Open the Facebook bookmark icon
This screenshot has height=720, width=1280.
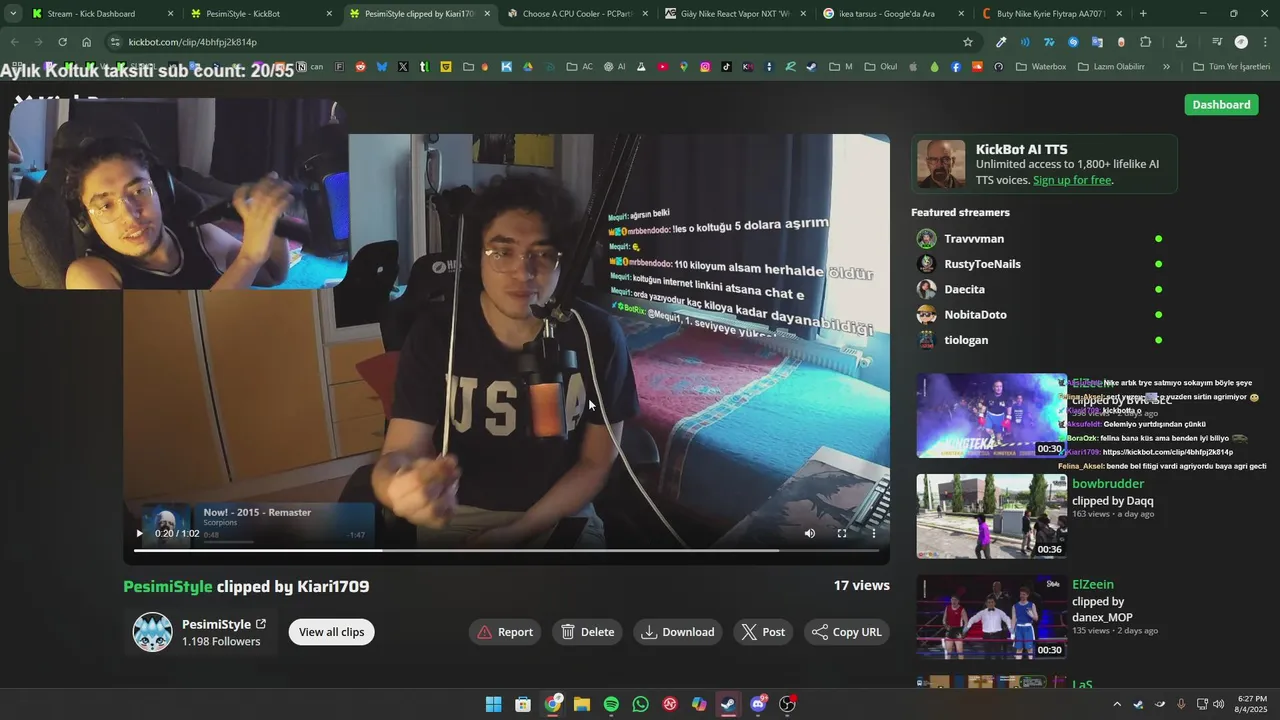[x=956, y=67]
